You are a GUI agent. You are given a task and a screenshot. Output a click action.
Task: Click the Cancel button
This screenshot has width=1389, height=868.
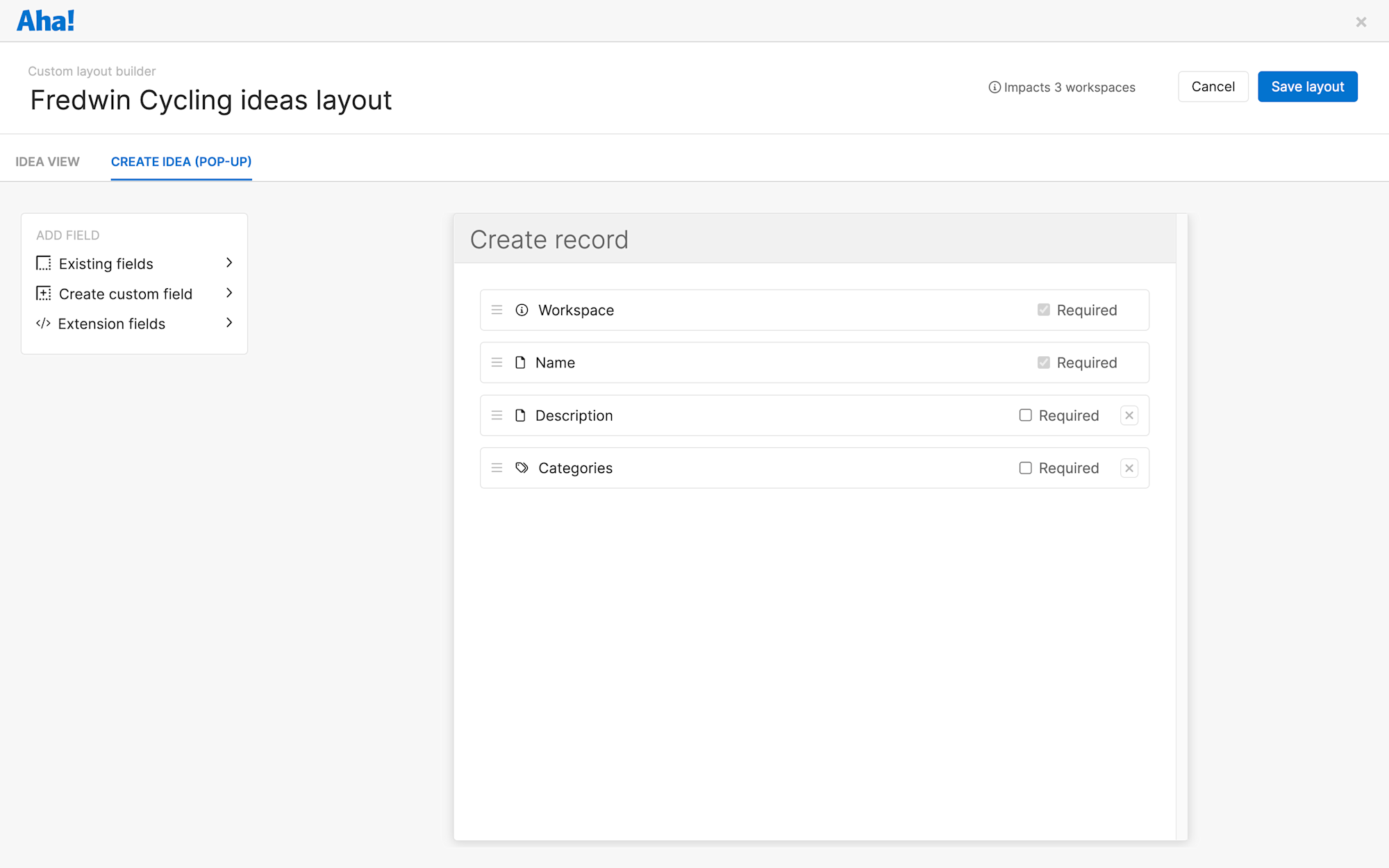pyautogui.click(x=1213, y=87)
